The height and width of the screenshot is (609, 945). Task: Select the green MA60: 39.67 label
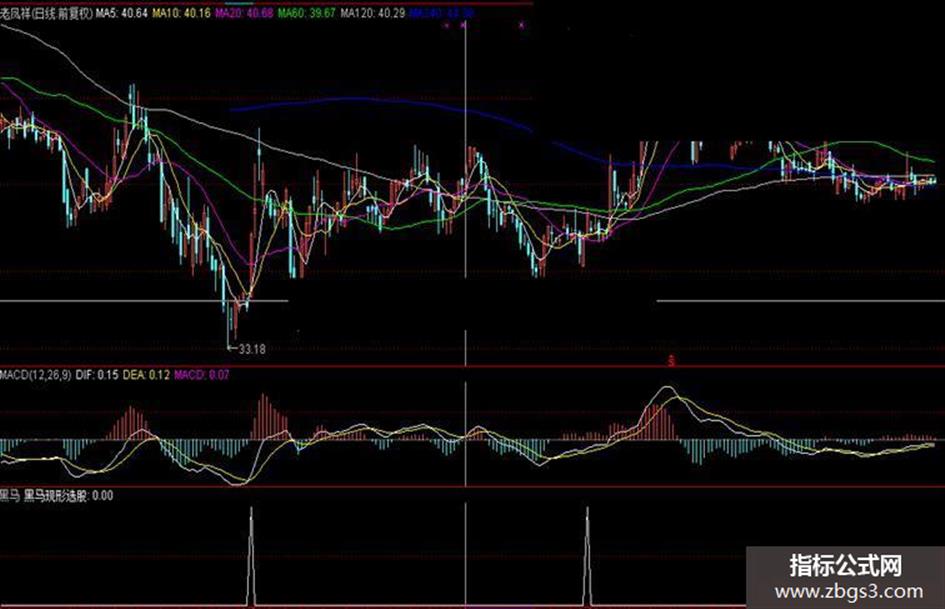coord(306,13)
